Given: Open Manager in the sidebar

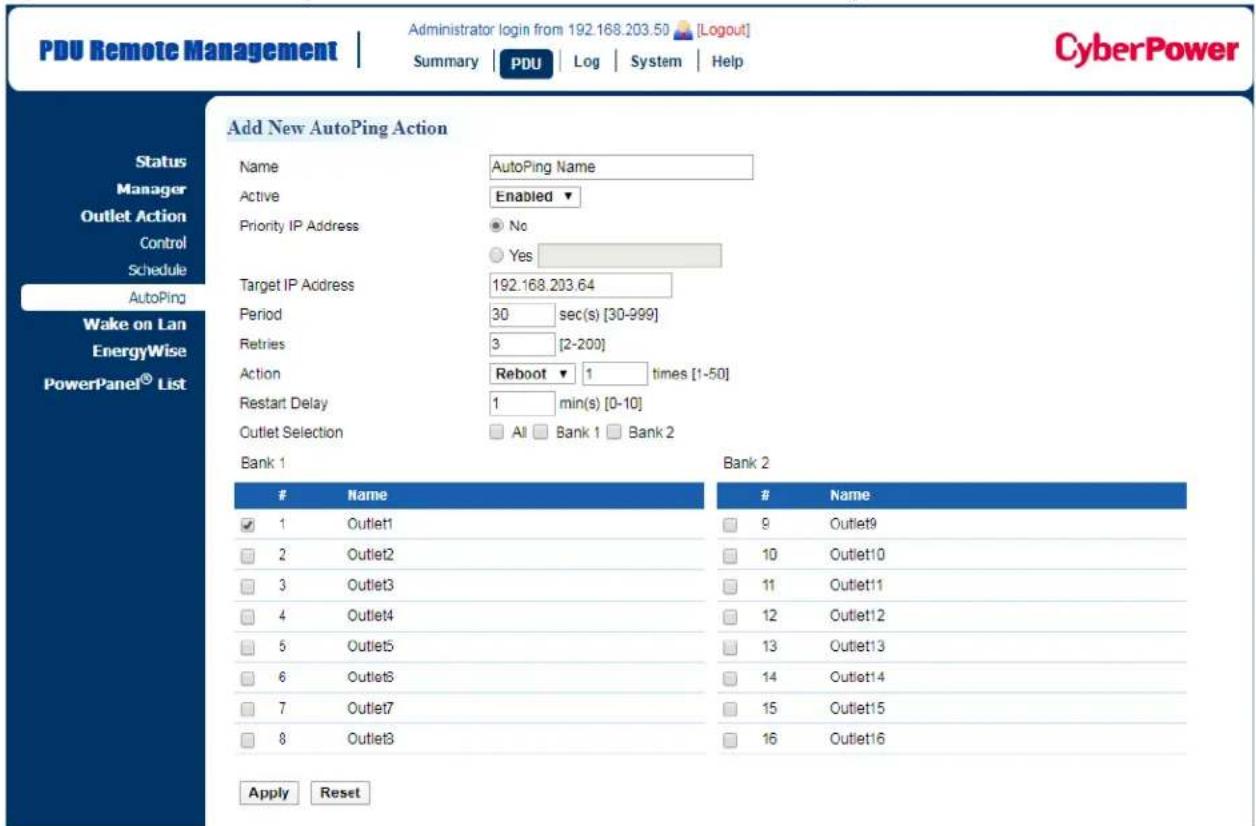Looking at the screenshot, I should 152,189.
